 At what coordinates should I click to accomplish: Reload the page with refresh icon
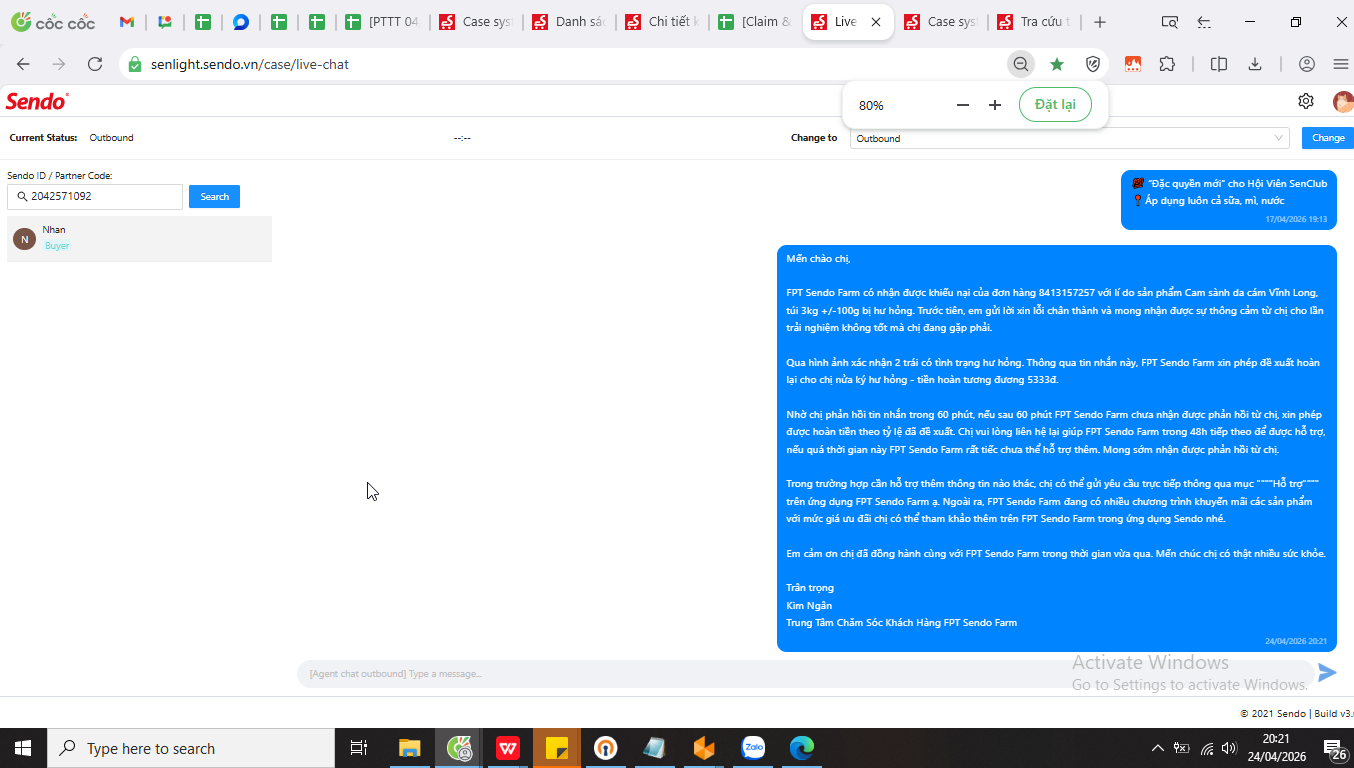click(x=95, y=64)
